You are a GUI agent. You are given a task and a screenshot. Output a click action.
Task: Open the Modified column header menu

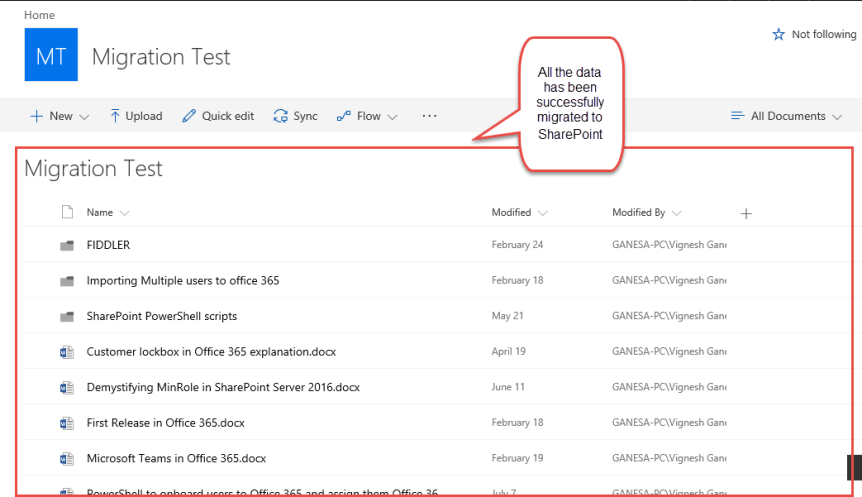[519, 212]
